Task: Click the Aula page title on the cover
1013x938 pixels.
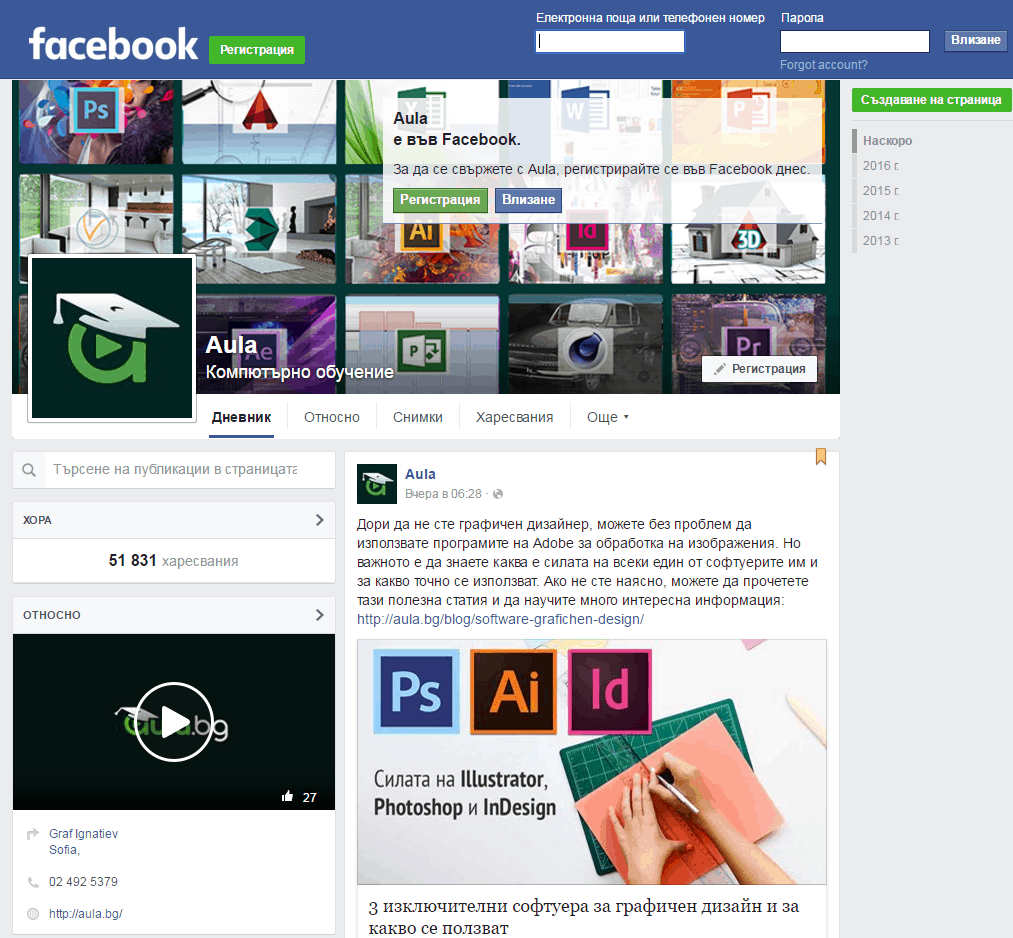Action: 231,345
